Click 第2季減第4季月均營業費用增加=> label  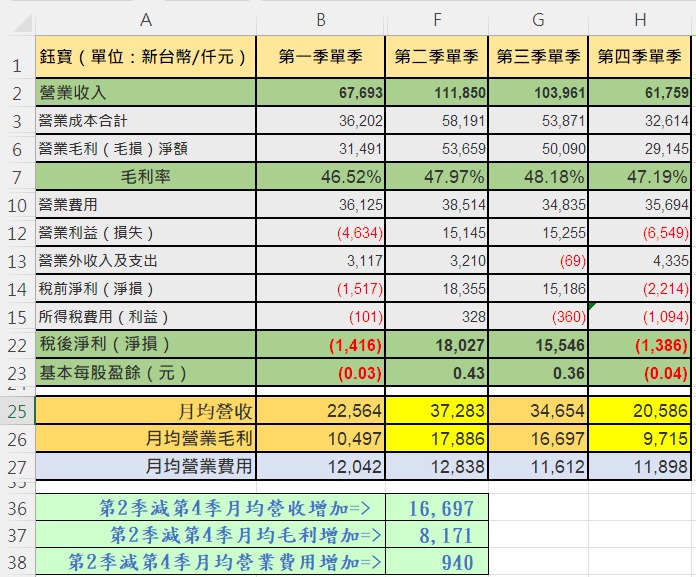[210, 562]
